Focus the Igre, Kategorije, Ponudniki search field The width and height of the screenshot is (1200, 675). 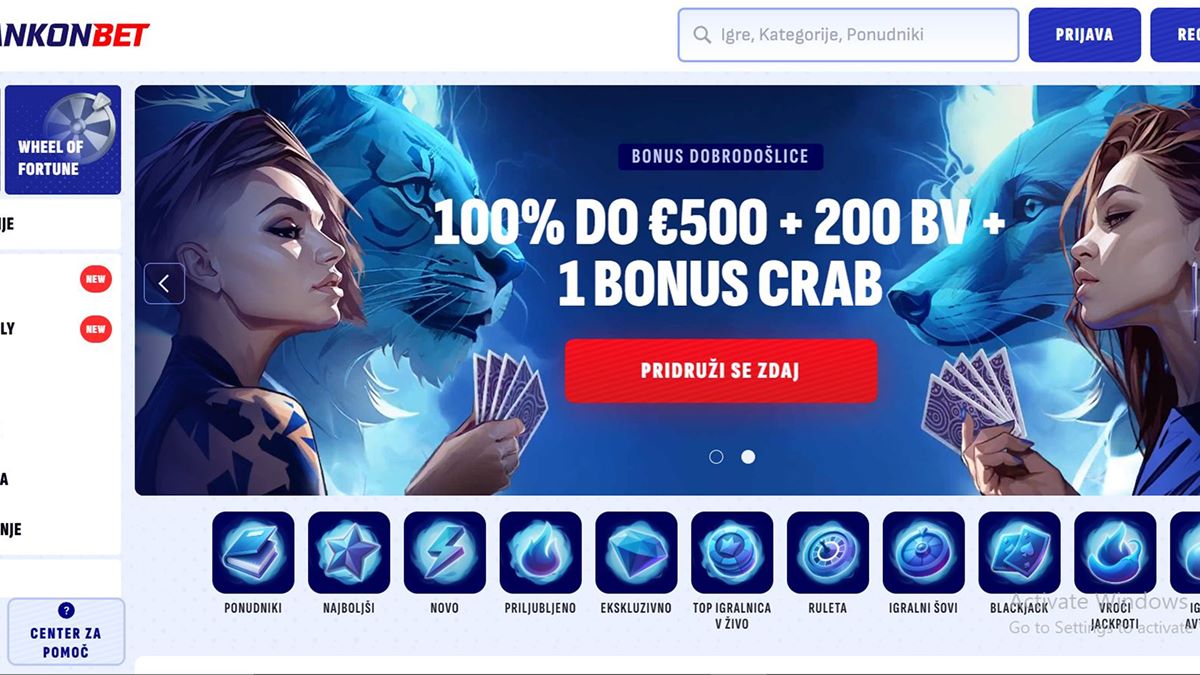(849, 35)
